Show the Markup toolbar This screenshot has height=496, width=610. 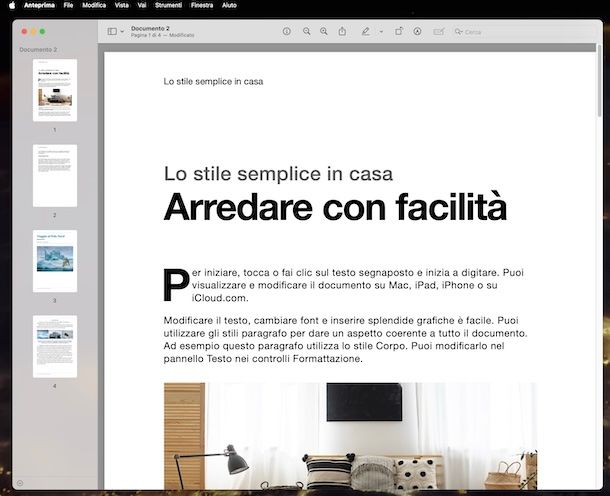pyautogui.click(x=417, y=32)
